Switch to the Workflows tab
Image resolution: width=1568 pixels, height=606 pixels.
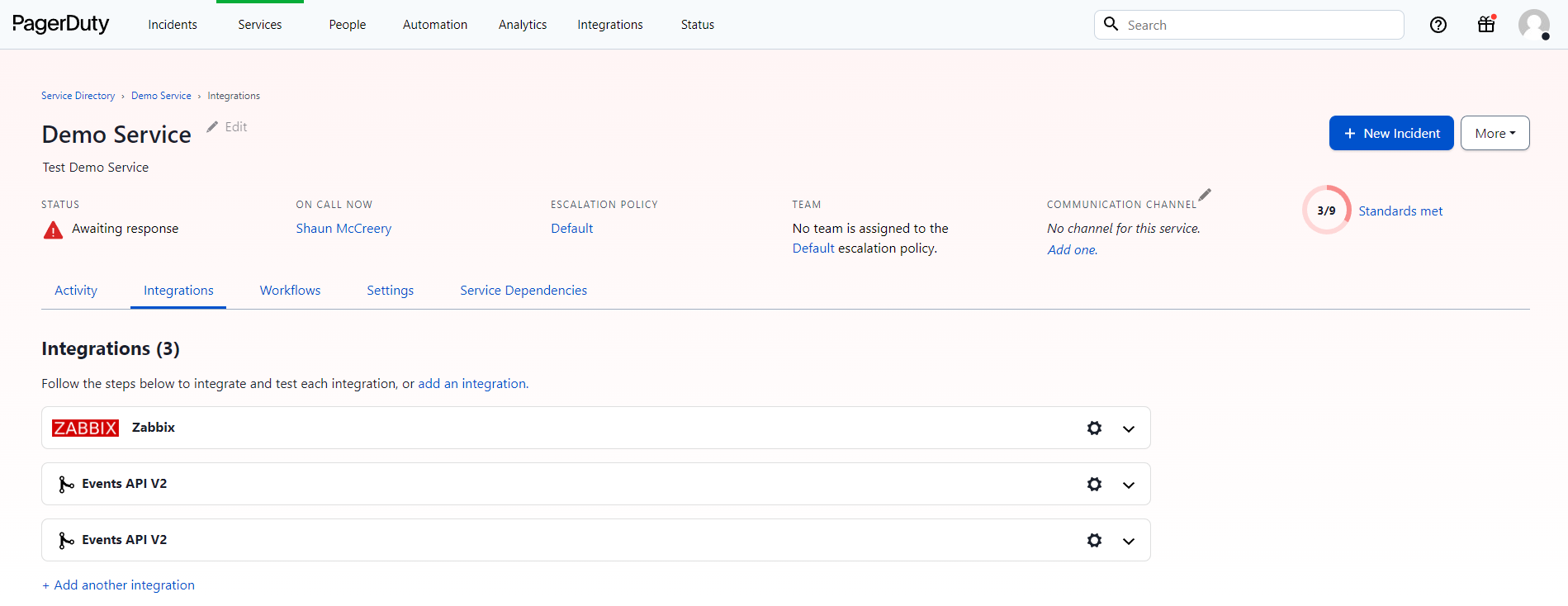pos(290,291)
